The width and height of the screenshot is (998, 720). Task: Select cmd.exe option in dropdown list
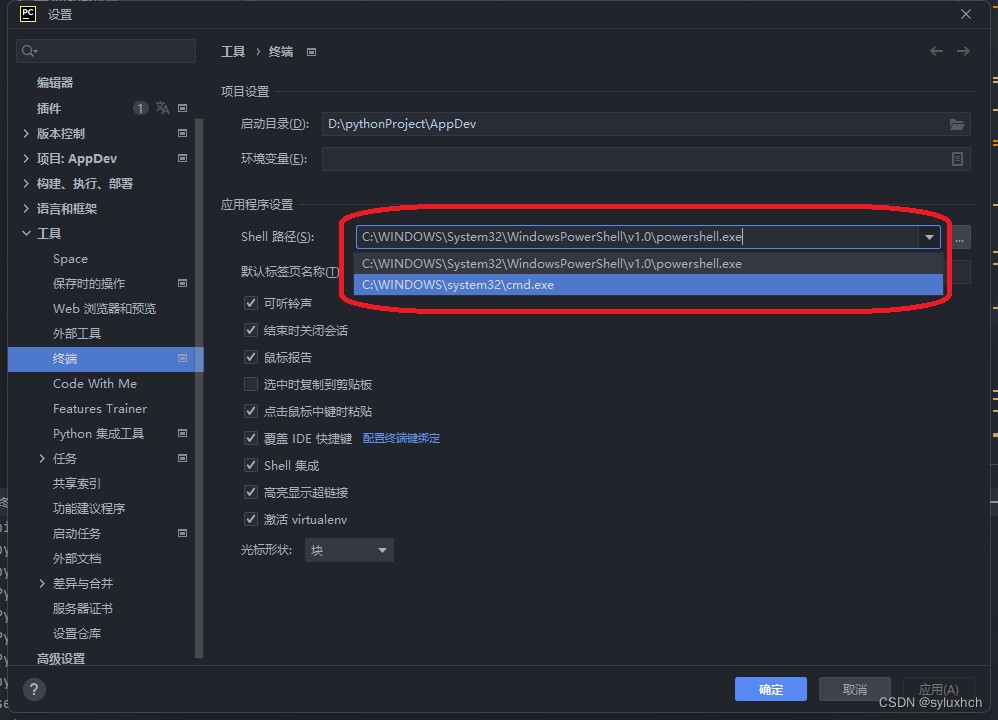coord(648,285)
